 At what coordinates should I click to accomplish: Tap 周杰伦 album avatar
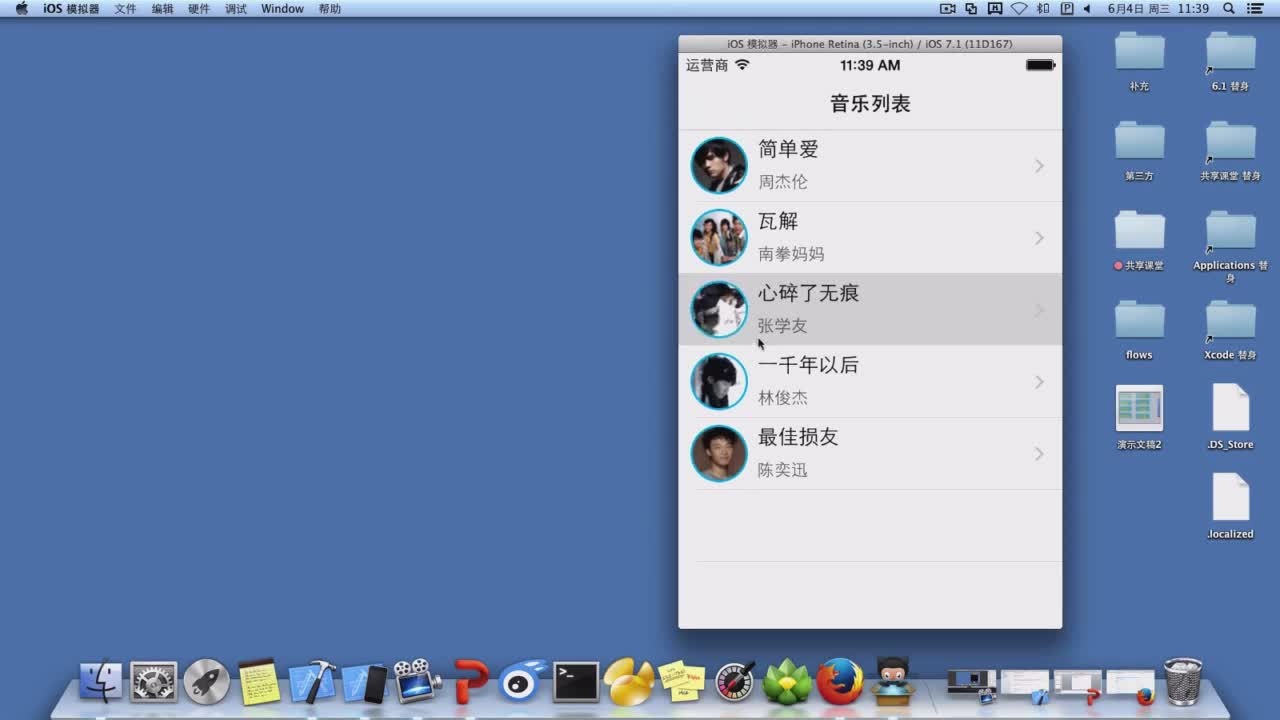(x=719, y=165)
